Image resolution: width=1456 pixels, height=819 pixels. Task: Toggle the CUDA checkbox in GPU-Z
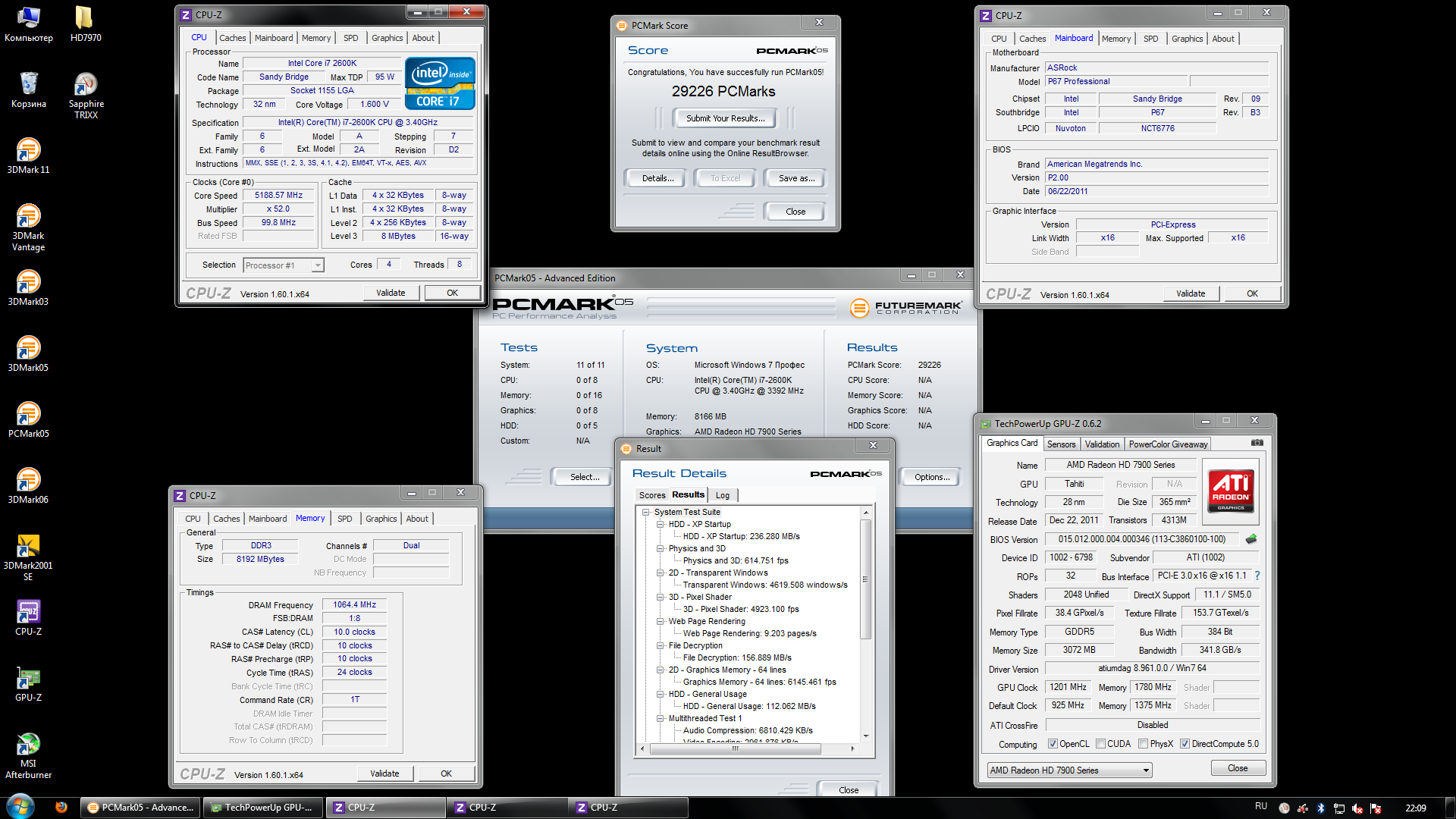click(x=1100, y=744)
